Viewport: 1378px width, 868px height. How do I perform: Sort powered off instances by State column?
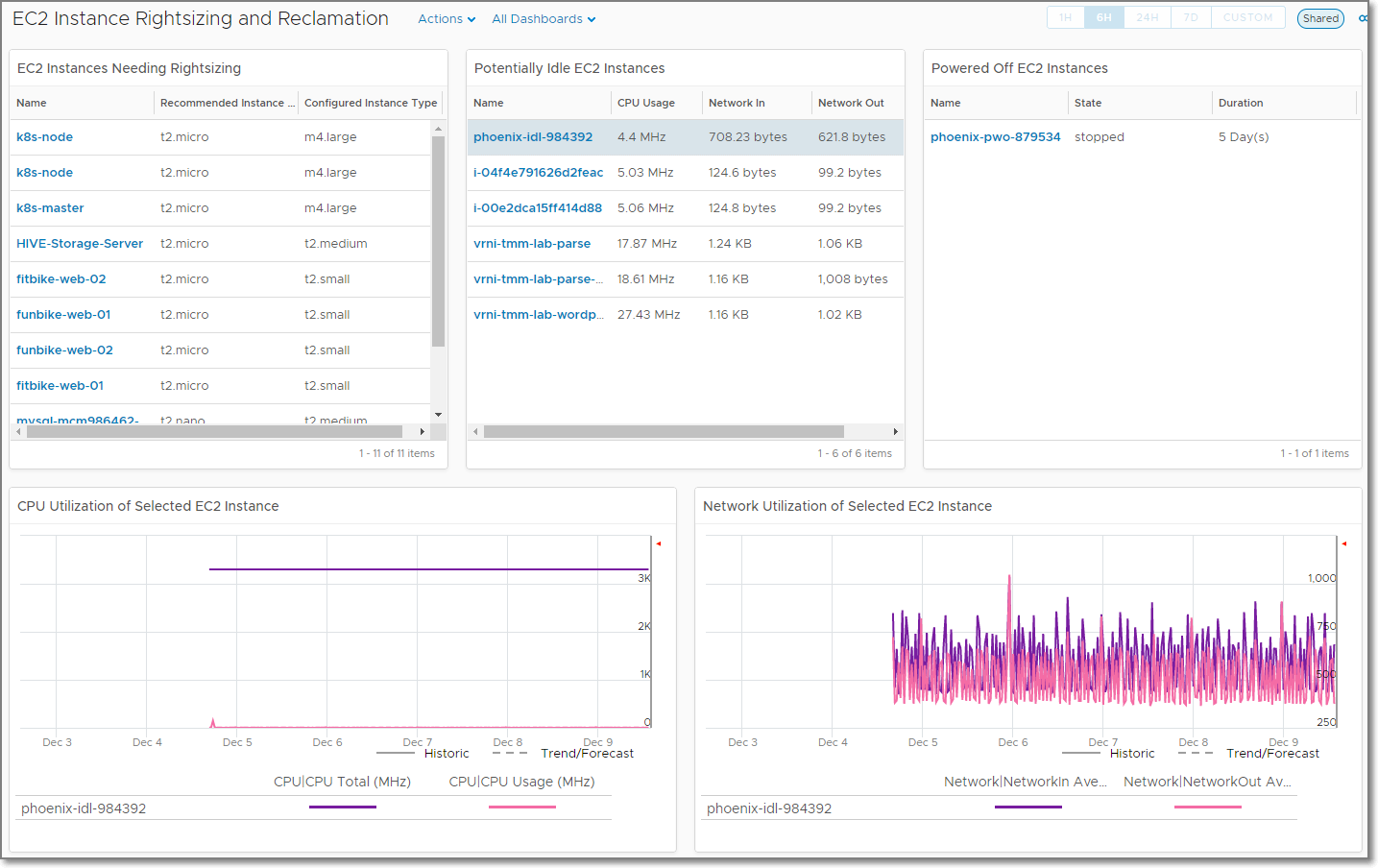[x=1088, y=103]
